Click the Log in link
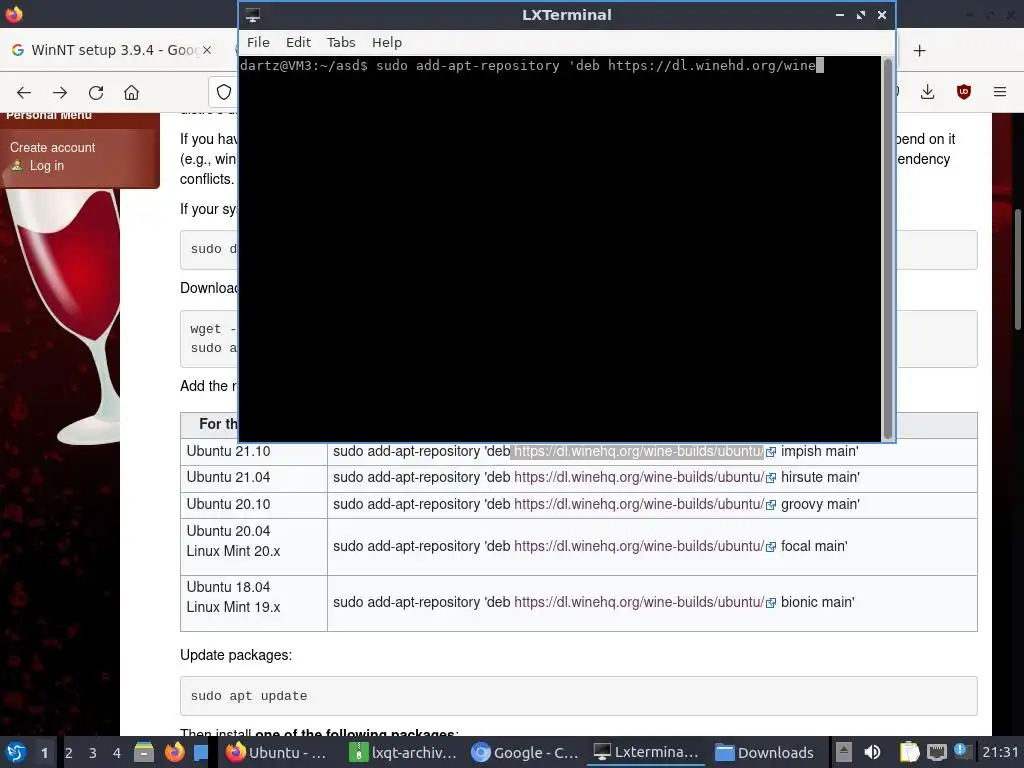This screenshot has height=768, width=1024. coord(46,166)
